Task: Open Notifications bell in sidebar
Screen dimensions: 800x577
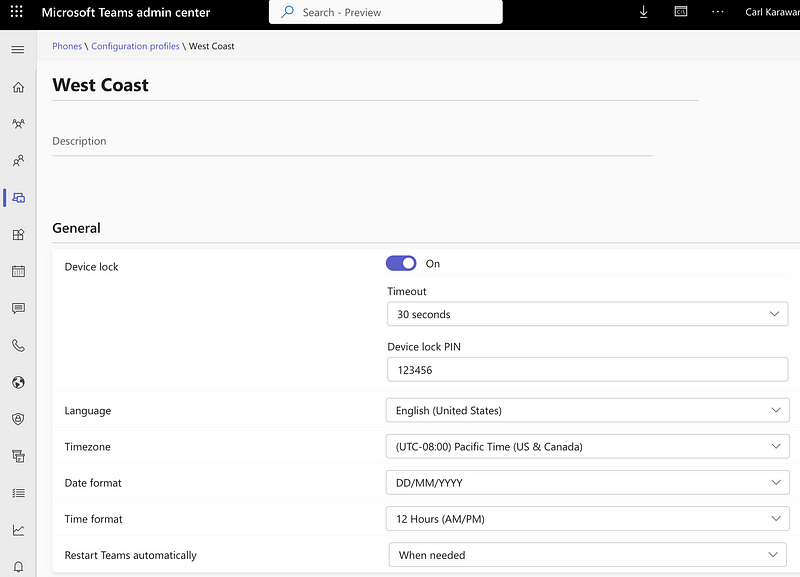Action: 18,567
